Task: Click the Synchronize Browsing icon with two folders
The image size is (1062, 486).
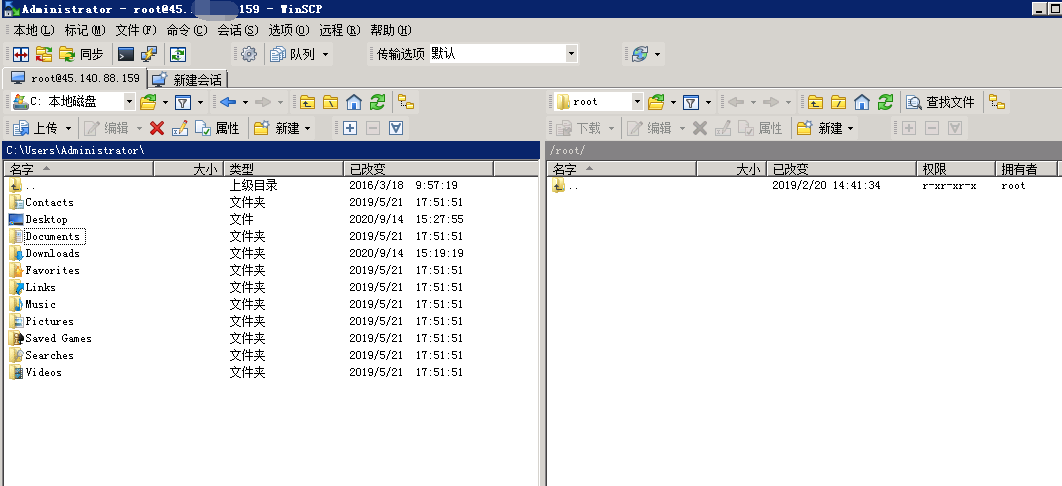Action: pyautogui.click(x=44, y=54)
